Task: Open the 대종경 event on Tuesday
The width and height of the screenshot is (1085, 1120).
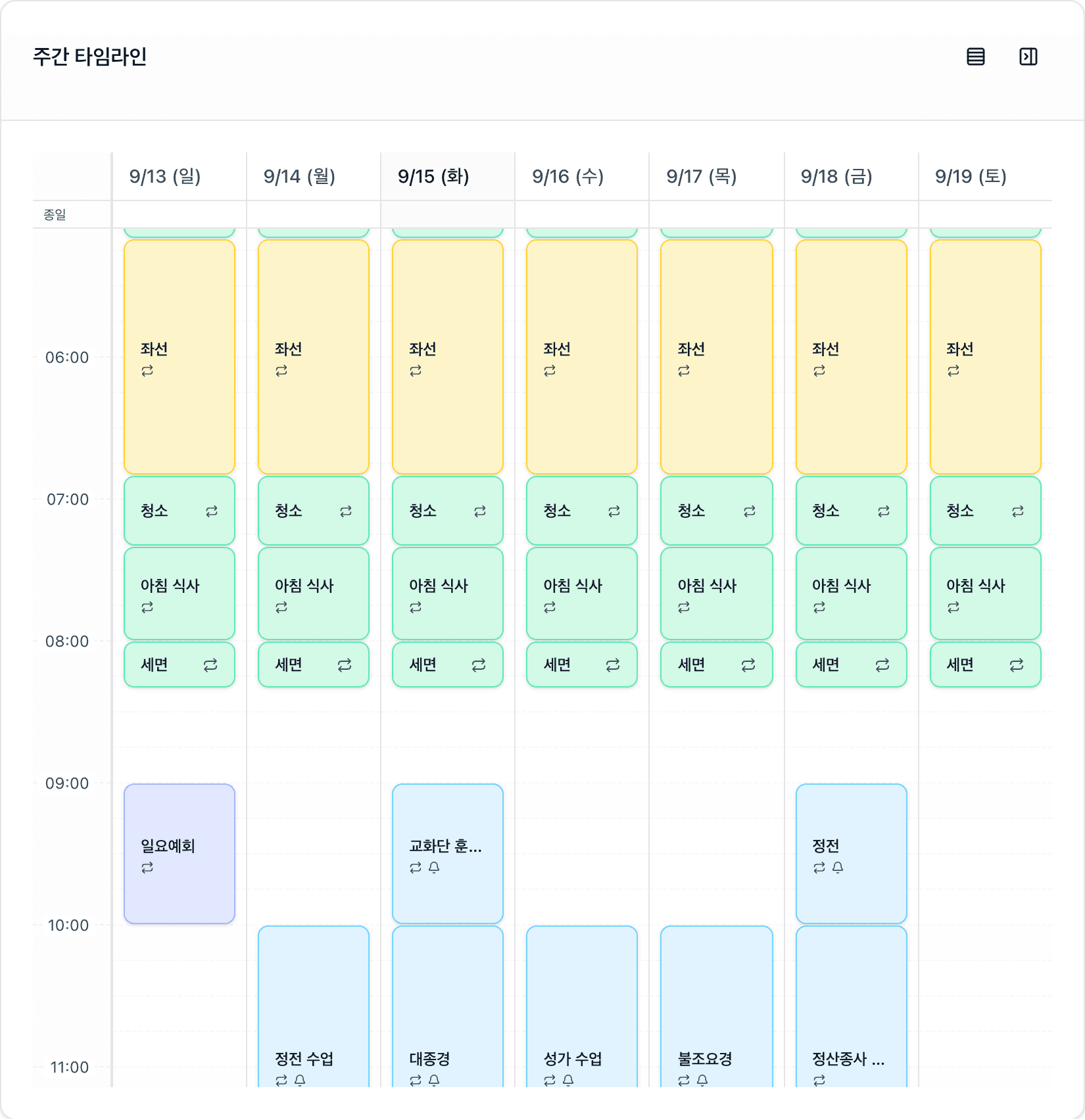Action: (x=448, y=1007)
